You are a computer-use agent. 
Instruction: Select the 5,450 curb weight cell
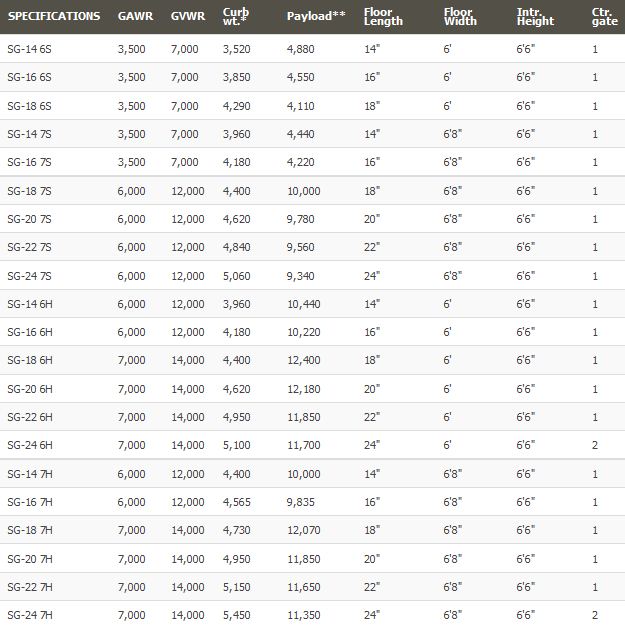(237, 615)
